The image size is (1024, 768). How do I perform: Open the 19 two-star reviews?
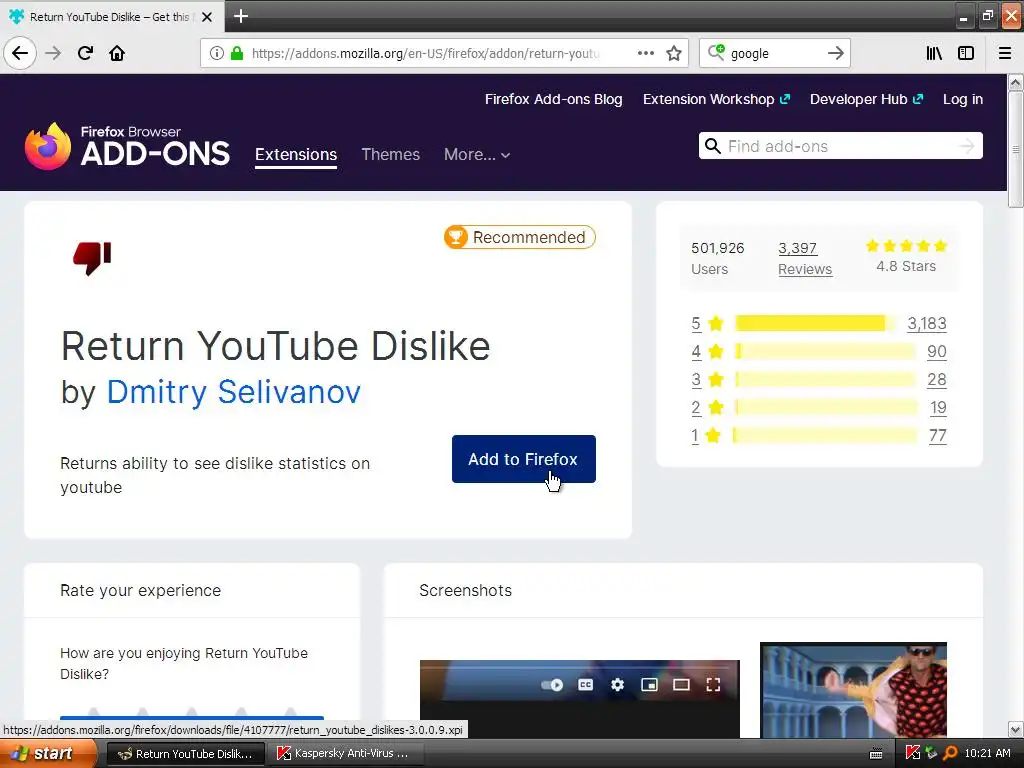tap(938, 408)
